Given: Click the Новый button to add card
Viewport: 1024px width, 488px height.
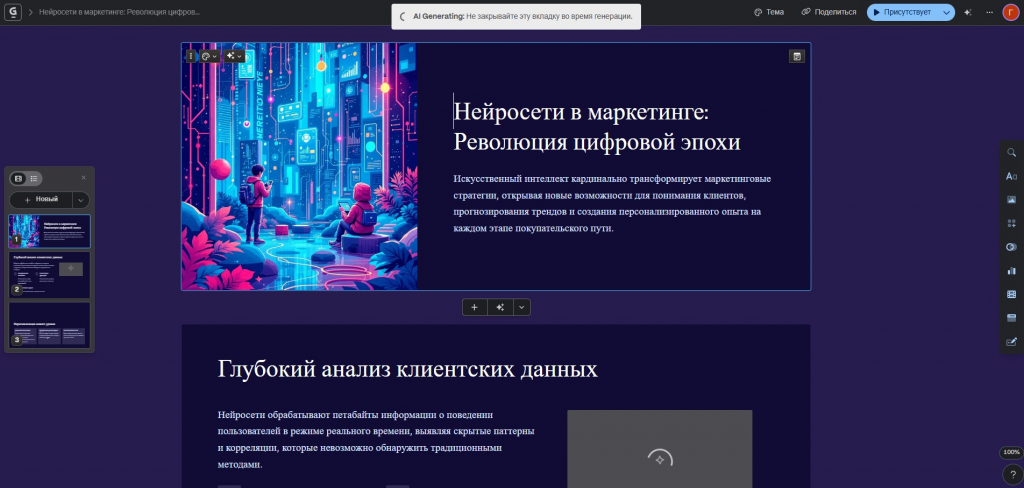Looking at the screenshot, I should [41, 199].
